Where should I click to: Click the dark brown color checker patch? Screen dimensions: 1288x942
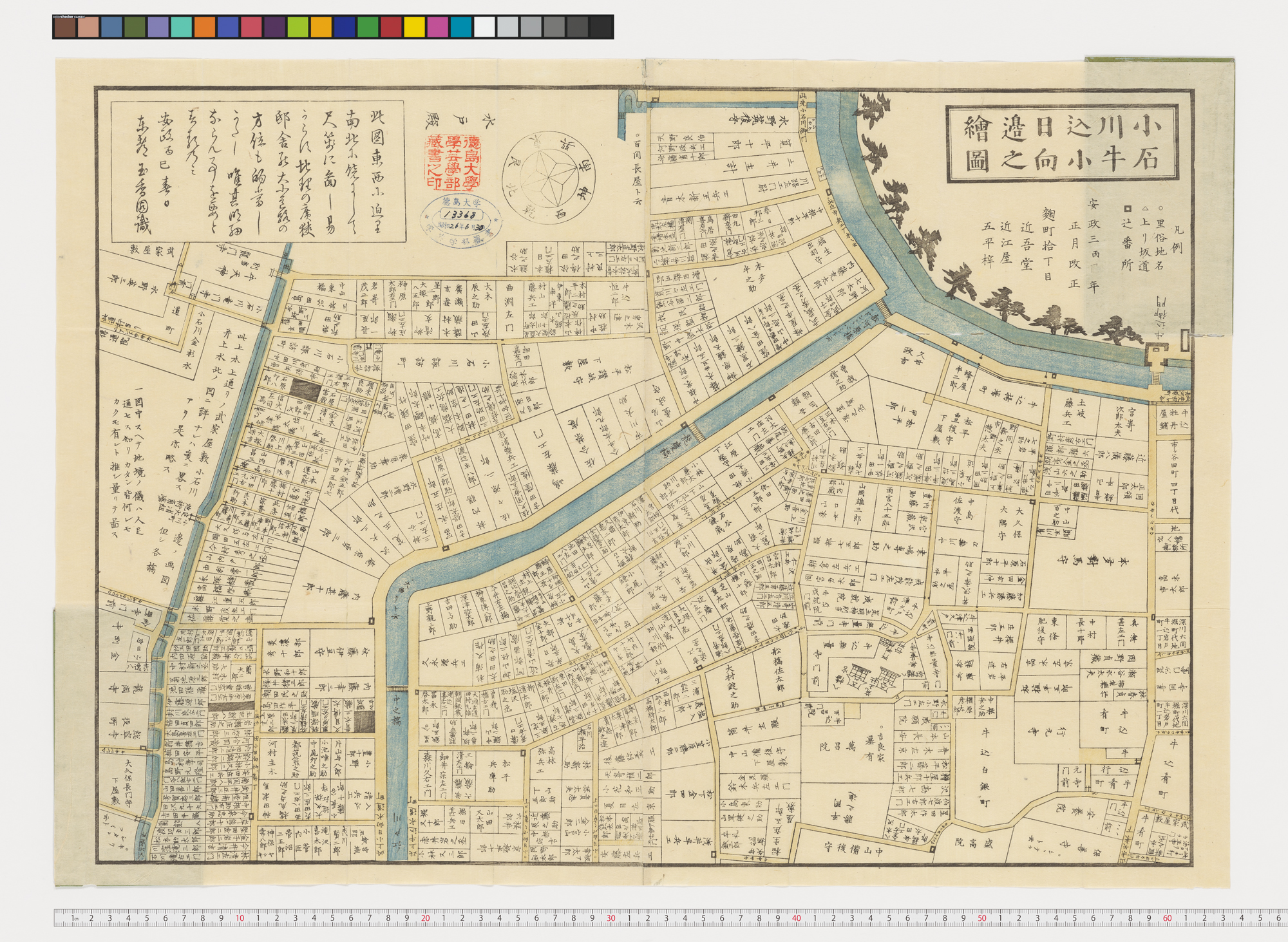pyautogui.click(x=65, y=27)
